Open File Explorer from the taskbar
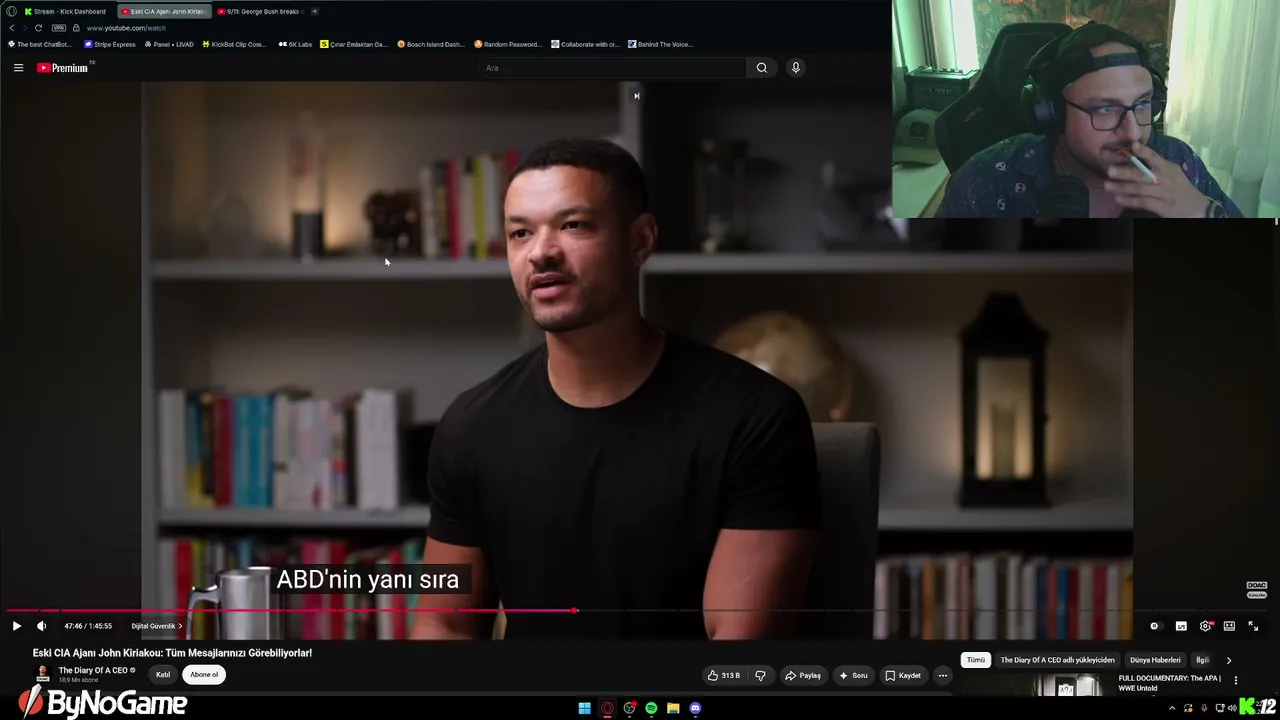Image resolution: width=1280 pixels, height=720 pixels. coord(673,708)
